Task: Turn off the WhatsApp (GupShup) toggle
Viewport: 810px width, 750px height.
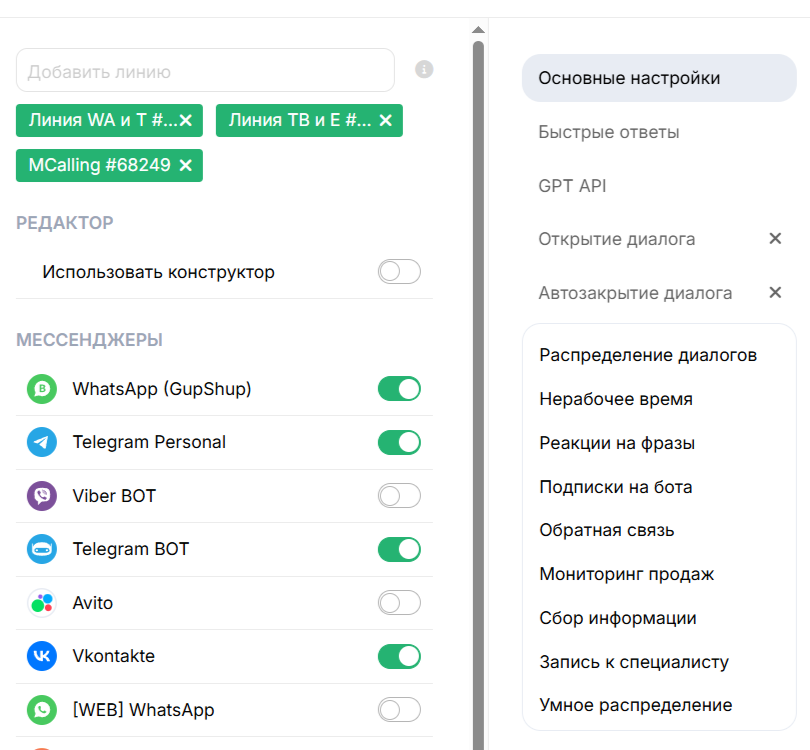Action: [399, 389]
